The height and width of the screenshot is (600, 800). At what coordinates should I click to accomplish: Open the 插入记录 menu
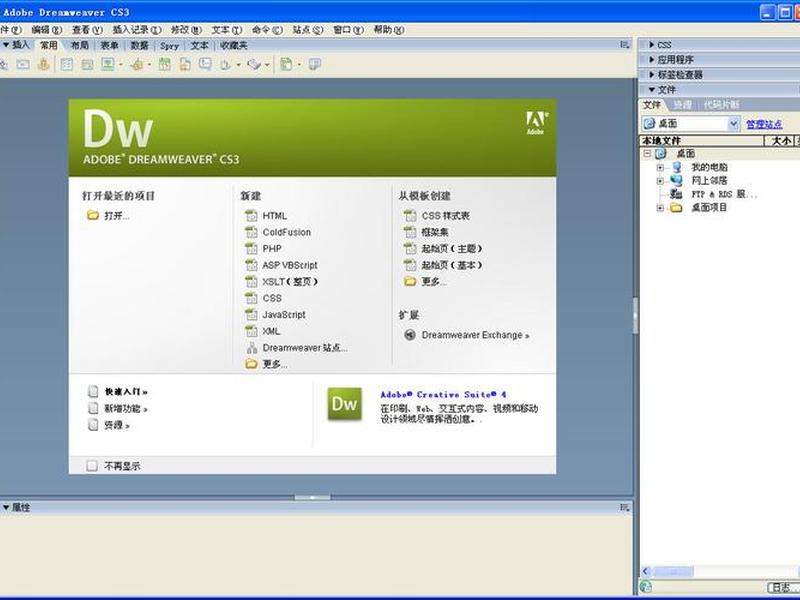(137, 30)
